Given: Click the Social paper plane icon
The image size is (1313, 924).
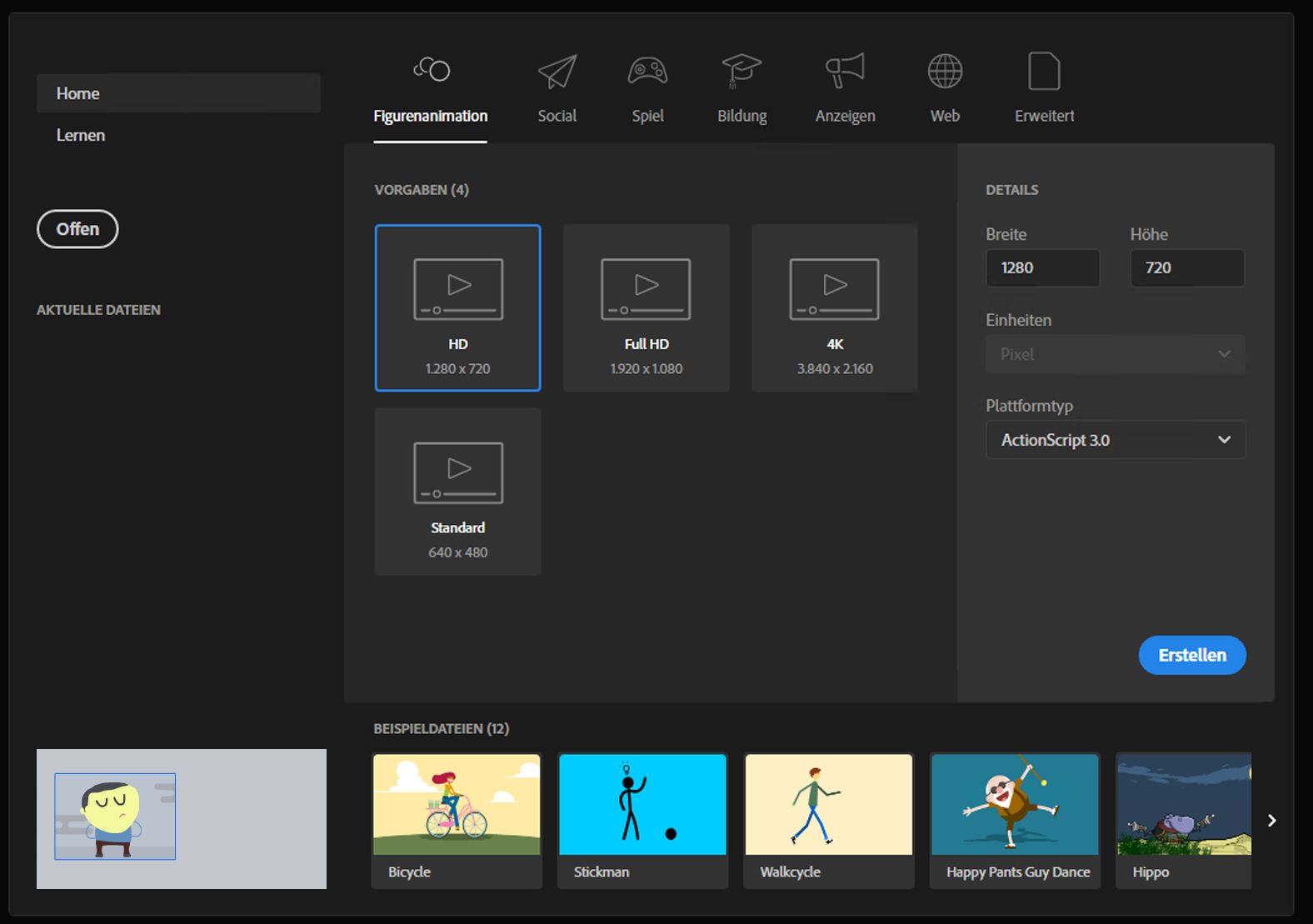Looking at the screenshot, I should coord(557,72).
